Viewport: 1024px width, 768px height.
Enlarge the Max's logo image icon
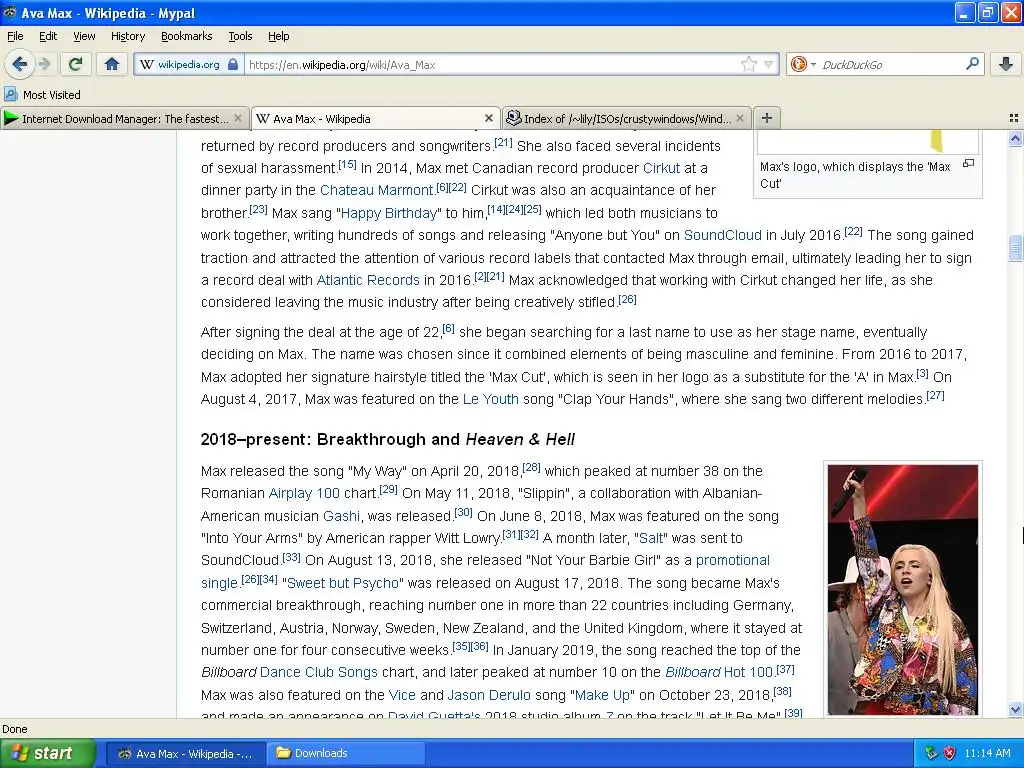click(968, 163)
